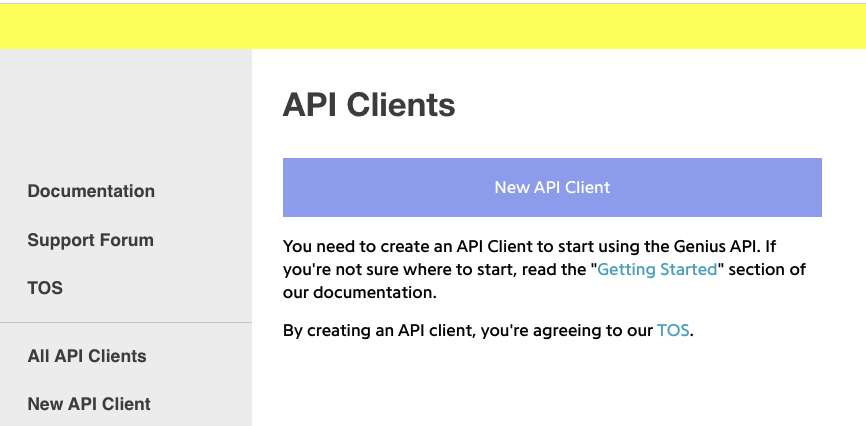
Task: Select New API Client sidebar item
Action: point(89,404)
